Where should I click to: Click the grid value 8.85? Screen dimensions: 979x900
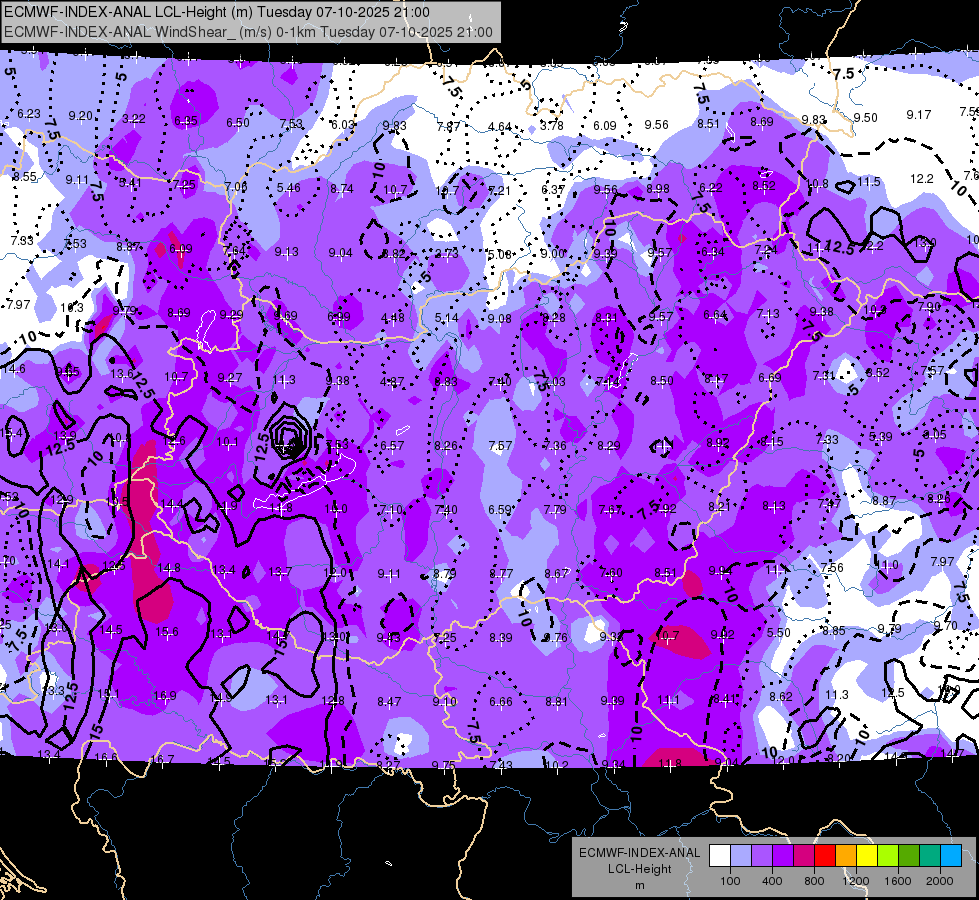[x=834, y=631]
